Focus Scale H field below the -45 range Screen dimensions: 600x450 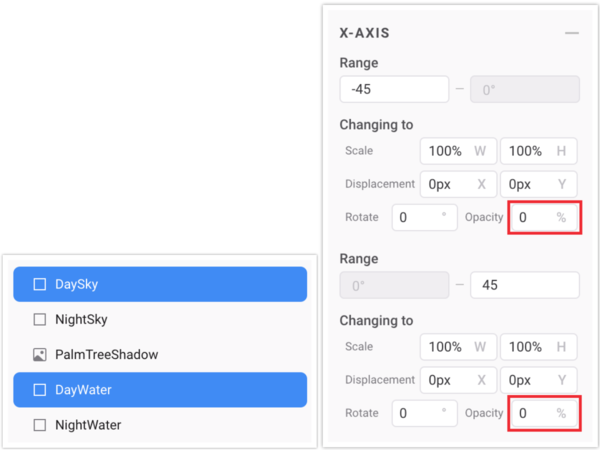538,151
